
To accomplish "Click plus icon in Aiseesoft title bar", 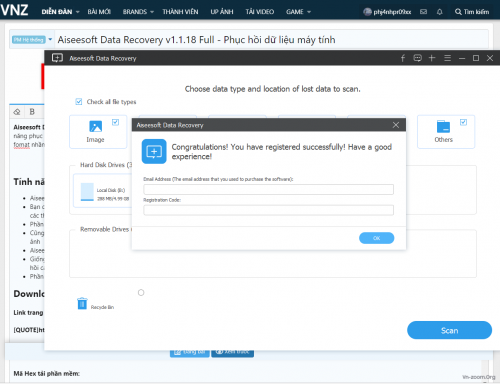I will [x=432, y=58].
